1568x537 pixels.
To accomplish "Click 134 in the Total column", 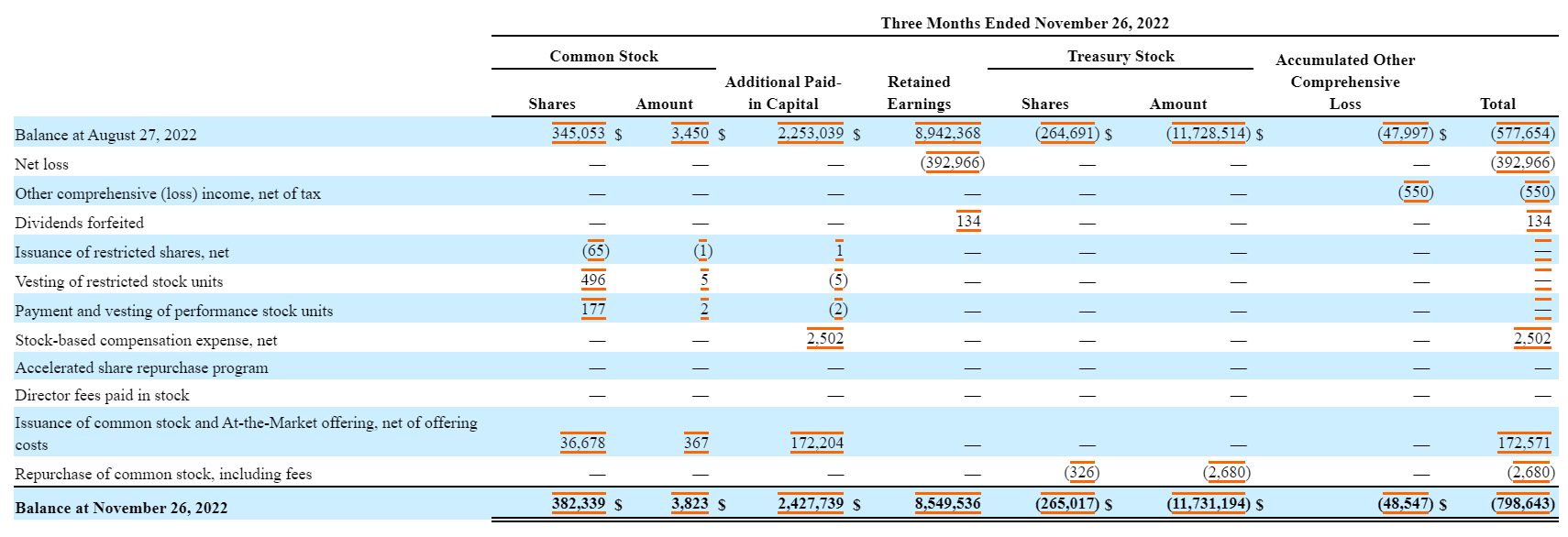I will tap(1539, 221).
